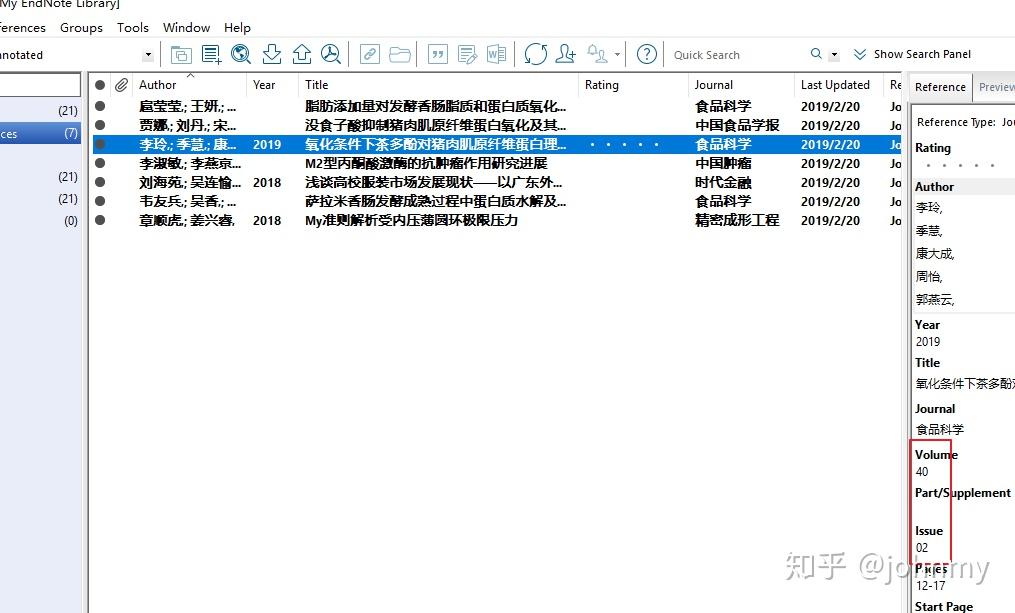Open Share Library options

click(x=567, y=54)
